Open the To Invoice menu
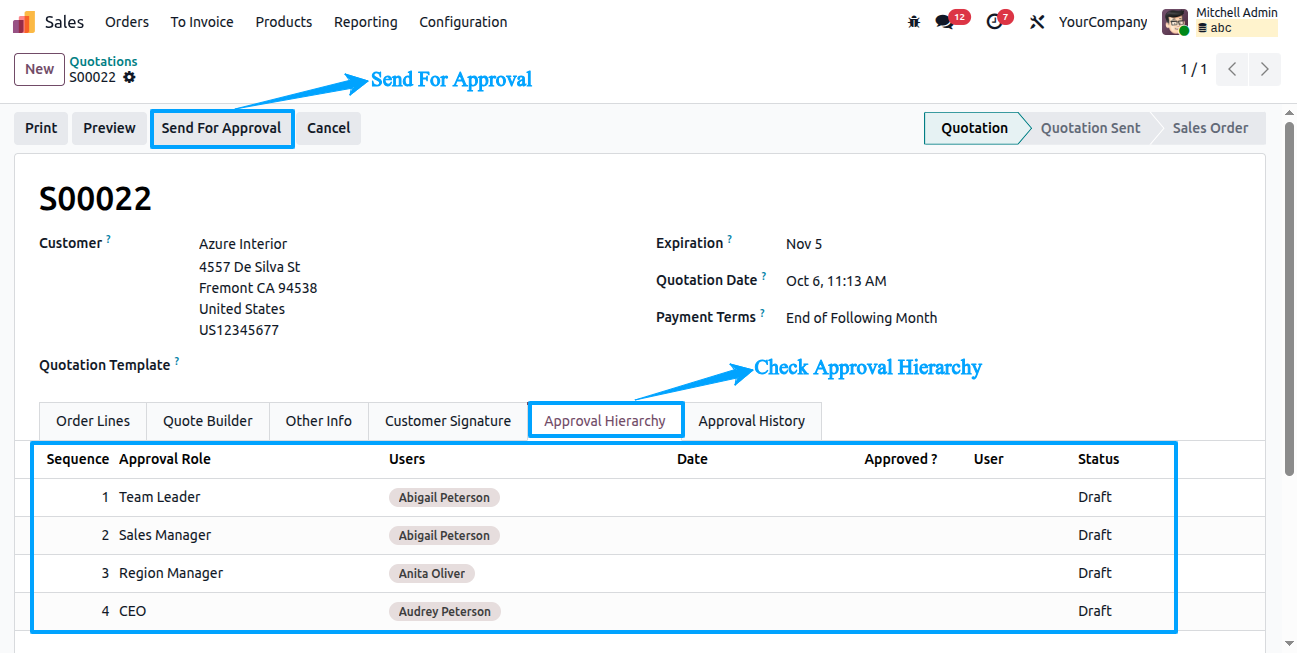 202,22
